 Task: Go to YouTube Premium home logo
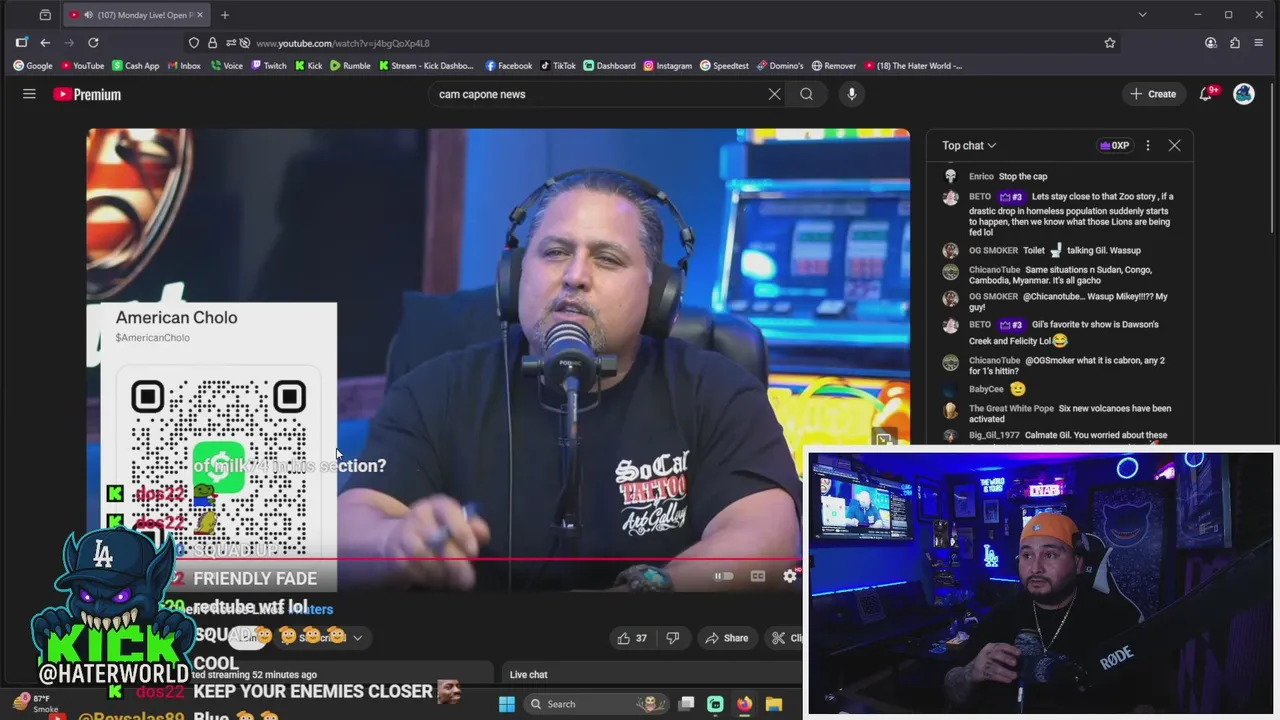coord(87,94)
